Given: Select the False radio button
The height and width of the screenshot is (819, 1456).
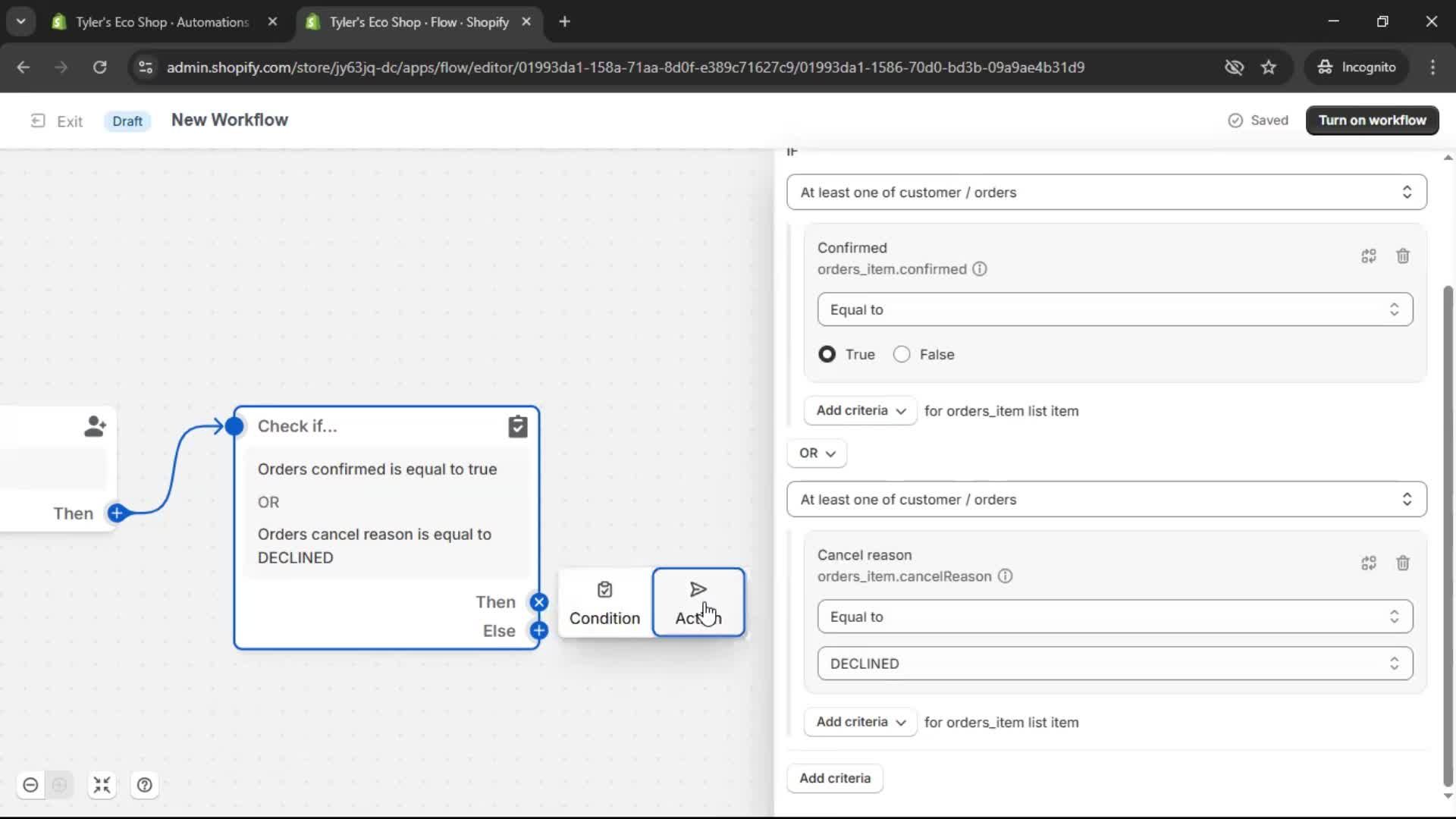Looking at the screenshot, I should (x=901, y=354).
